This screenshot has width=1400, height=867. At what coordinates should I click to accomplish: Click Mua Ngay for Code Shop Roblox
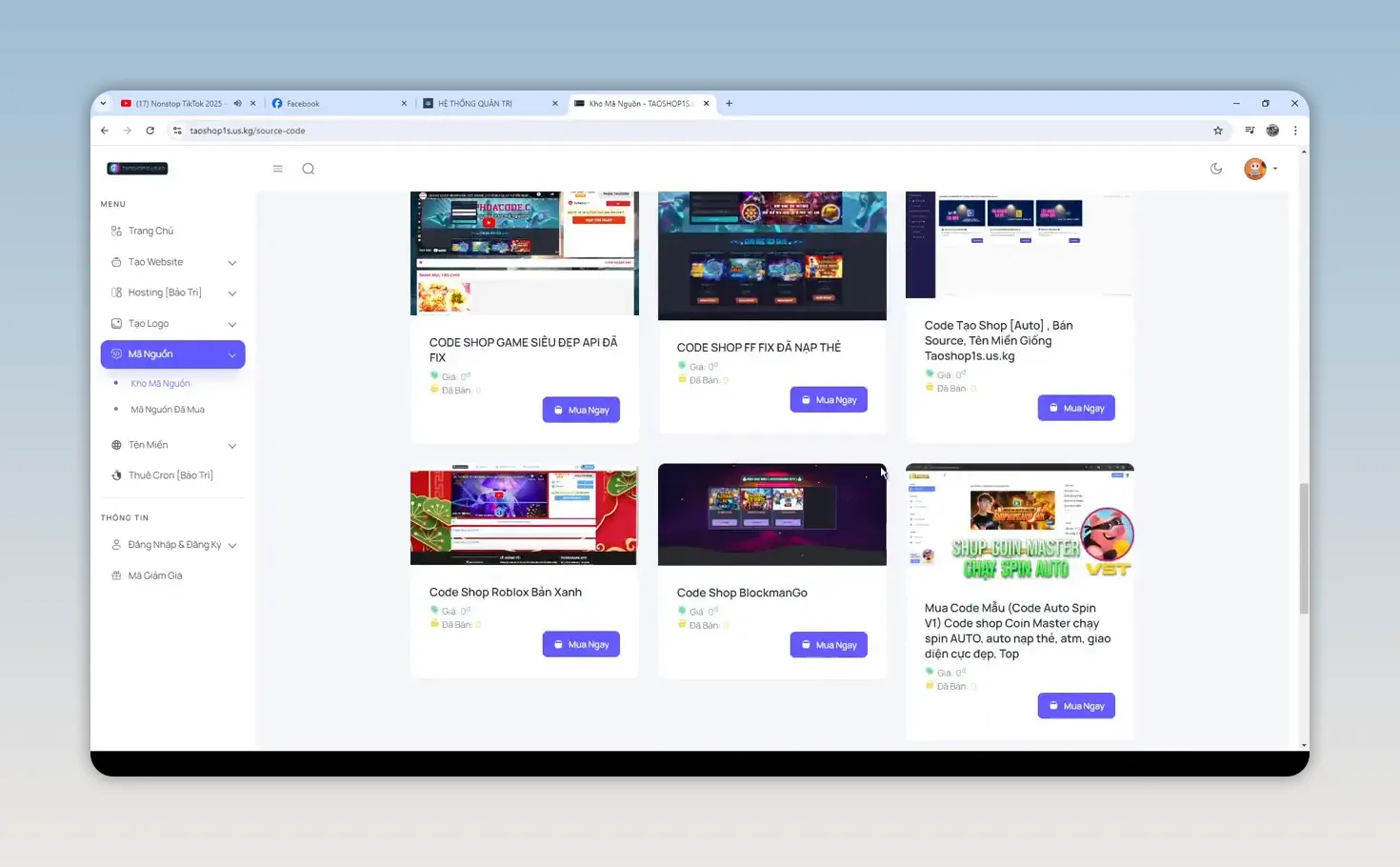(581, 645)
